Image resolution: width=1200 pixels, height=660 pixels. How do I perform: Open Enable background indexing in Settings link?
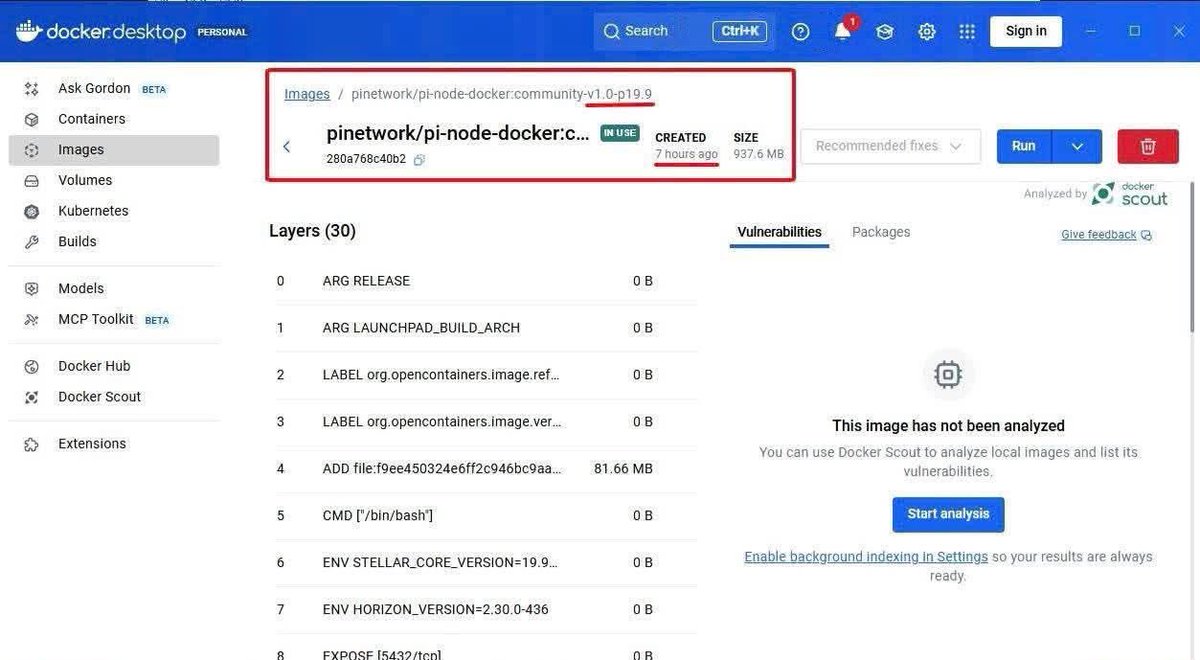[x=866, y=557]
